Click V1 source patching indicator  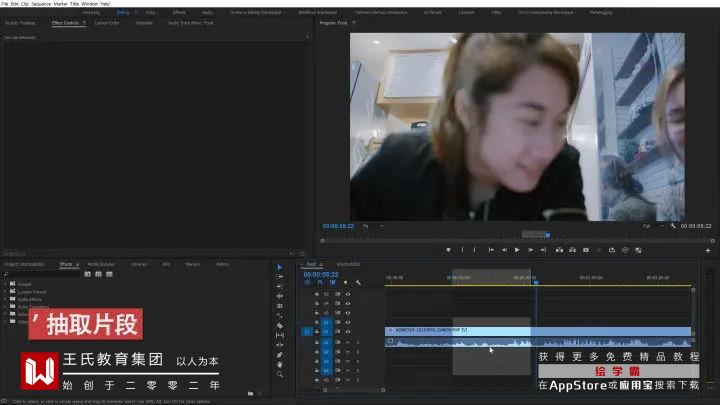tap(307, 331)
